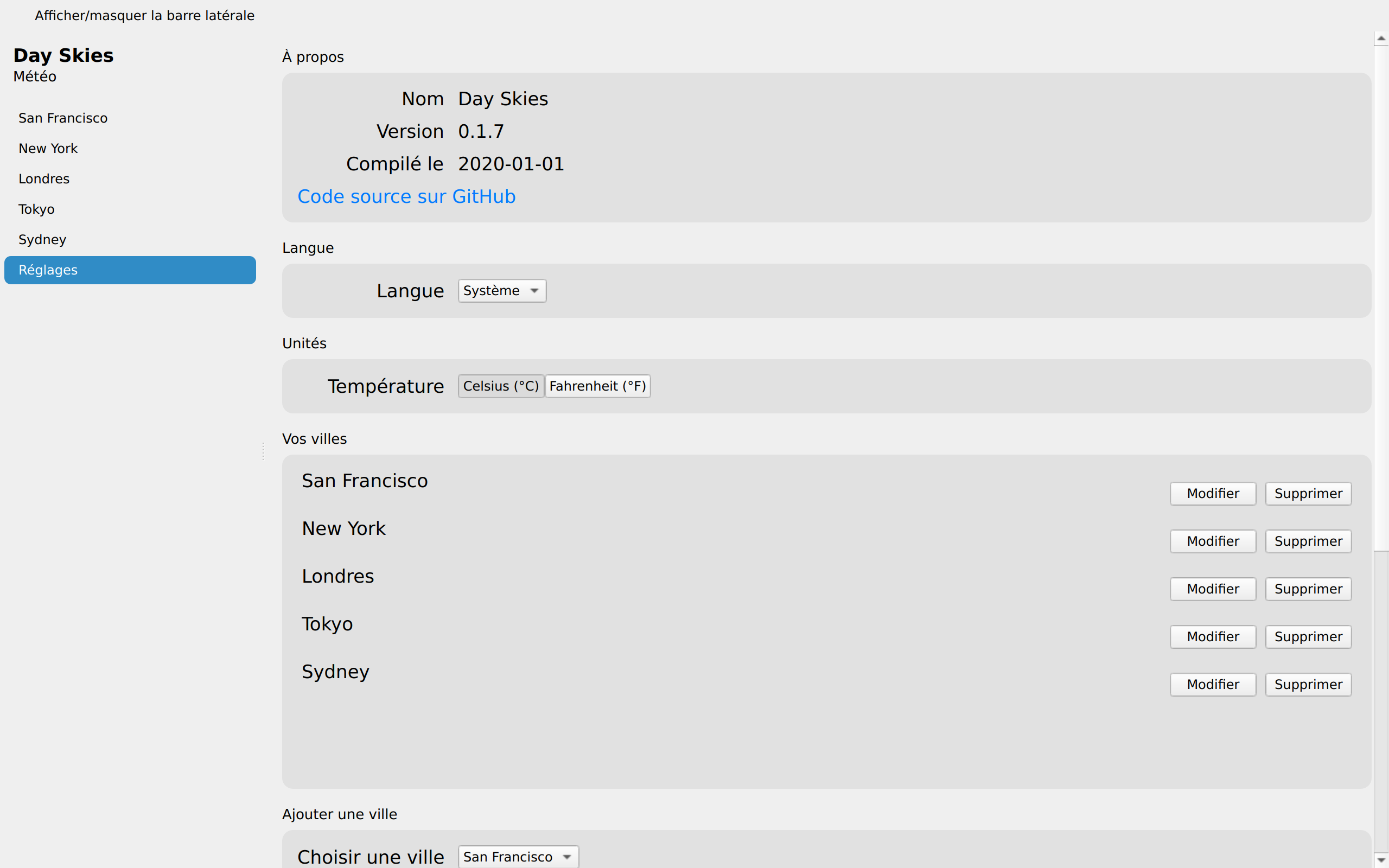This screenshot has height=868, width=1389.
Task: Toggle the sidebar with Afficher/masquer la barre latérale
Action: pyautogui.click(x=144, y=16)
